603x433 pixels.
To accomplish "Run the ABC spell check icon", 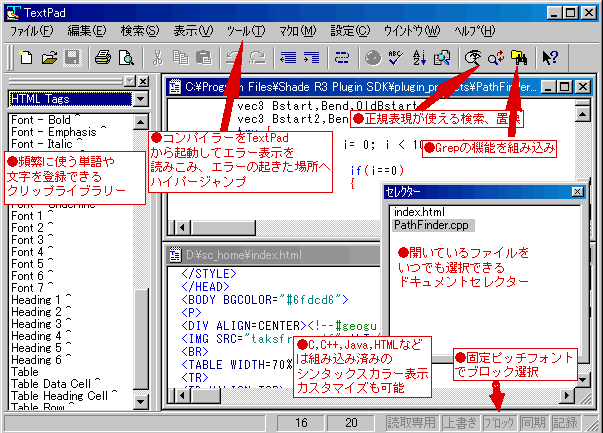I will point(395,58).
